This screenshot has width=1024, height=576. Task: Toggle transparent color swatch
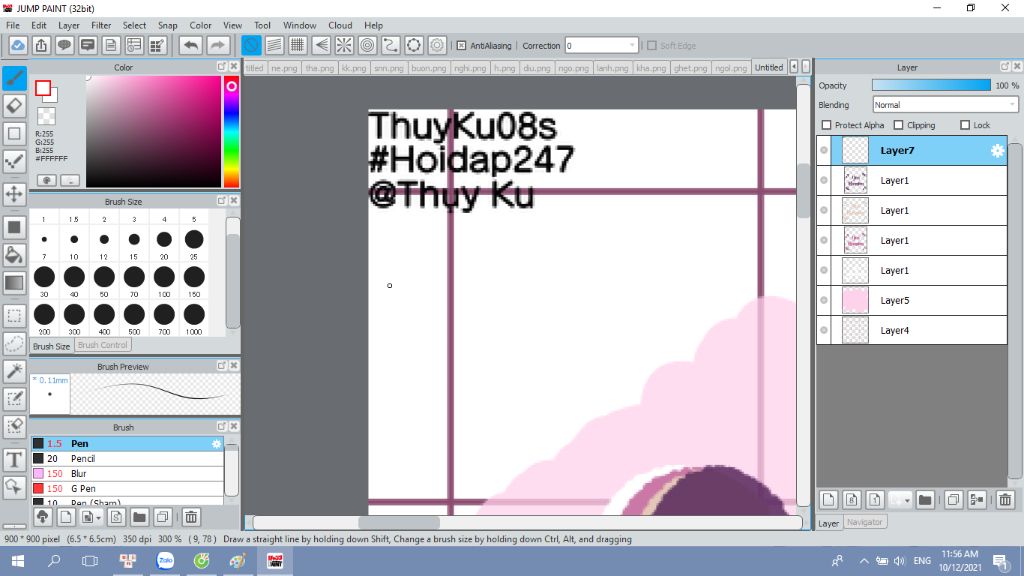pyautogui.click(x=46, y=116)
